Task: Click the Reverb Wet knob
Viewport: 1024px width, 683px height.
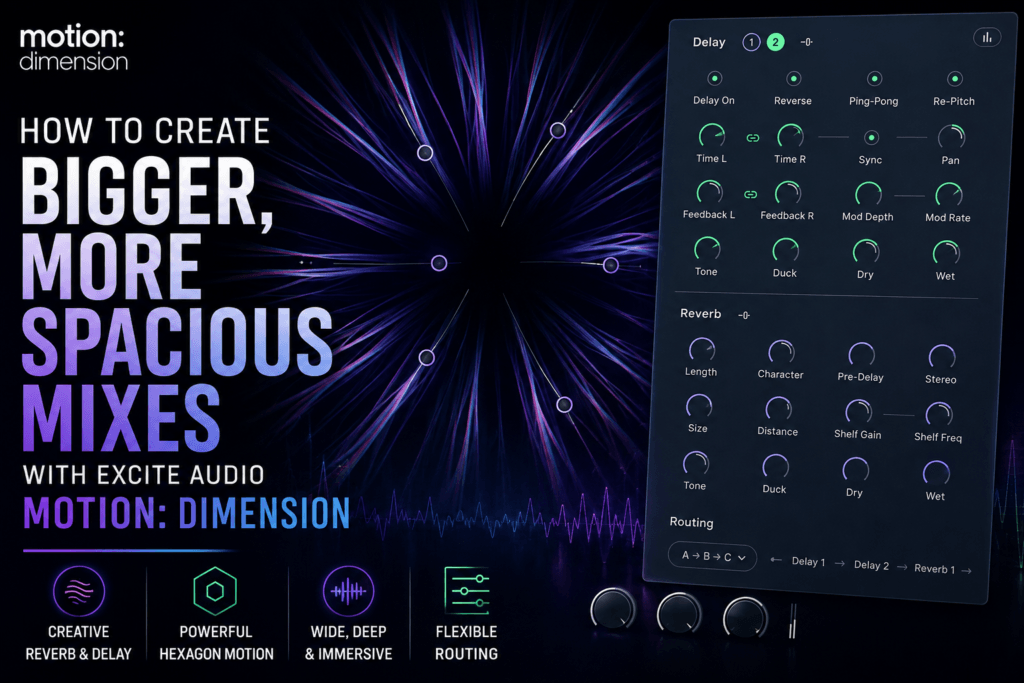Action: (936, 473)
